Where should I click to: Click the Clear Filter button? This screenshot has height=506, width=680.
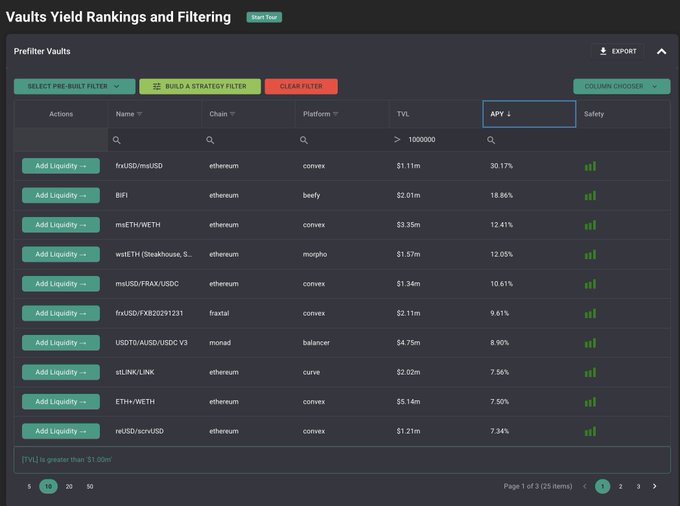(301, 86)
